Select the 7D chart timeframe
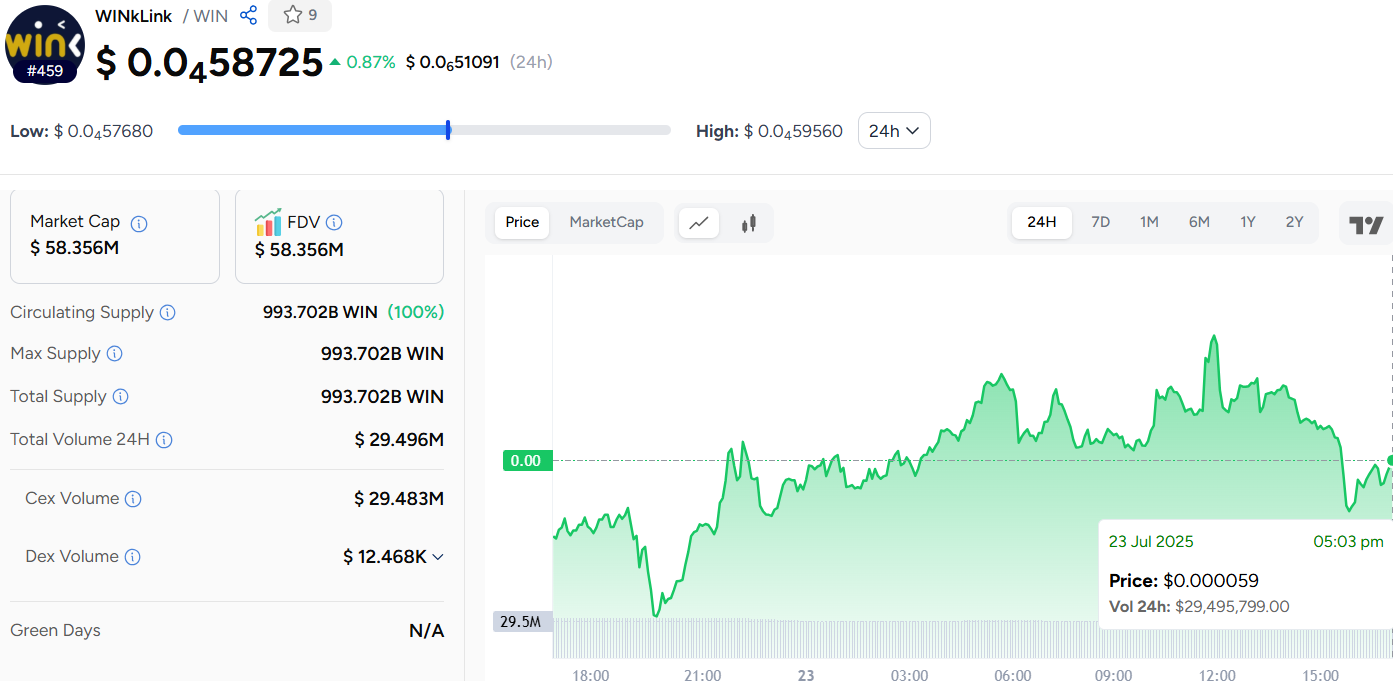The height and width of the screenshot is (681, 1393). point(1100,222)
